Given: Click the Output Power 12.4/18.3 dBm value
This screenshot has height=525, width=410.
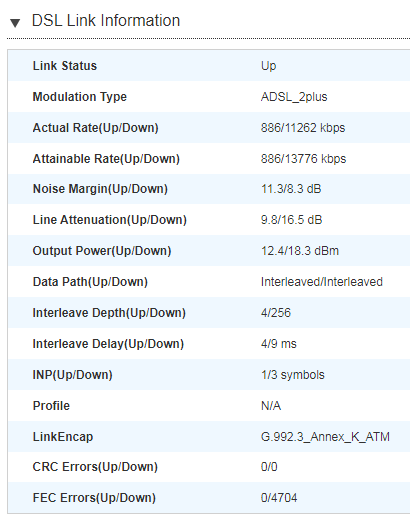Looking at the screenshot, I should 300,251.
